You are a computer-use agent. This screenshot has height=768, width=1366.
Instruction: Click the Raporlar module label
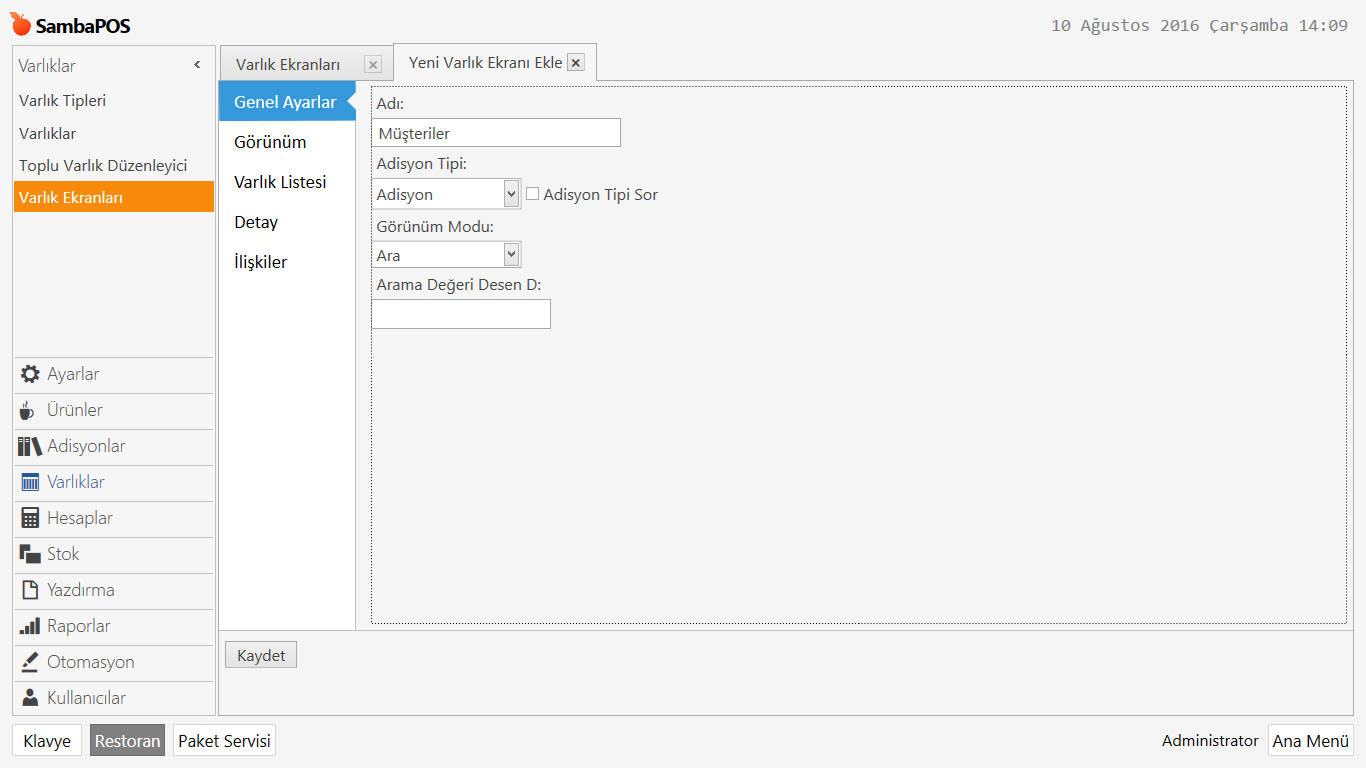coord(79,626)
